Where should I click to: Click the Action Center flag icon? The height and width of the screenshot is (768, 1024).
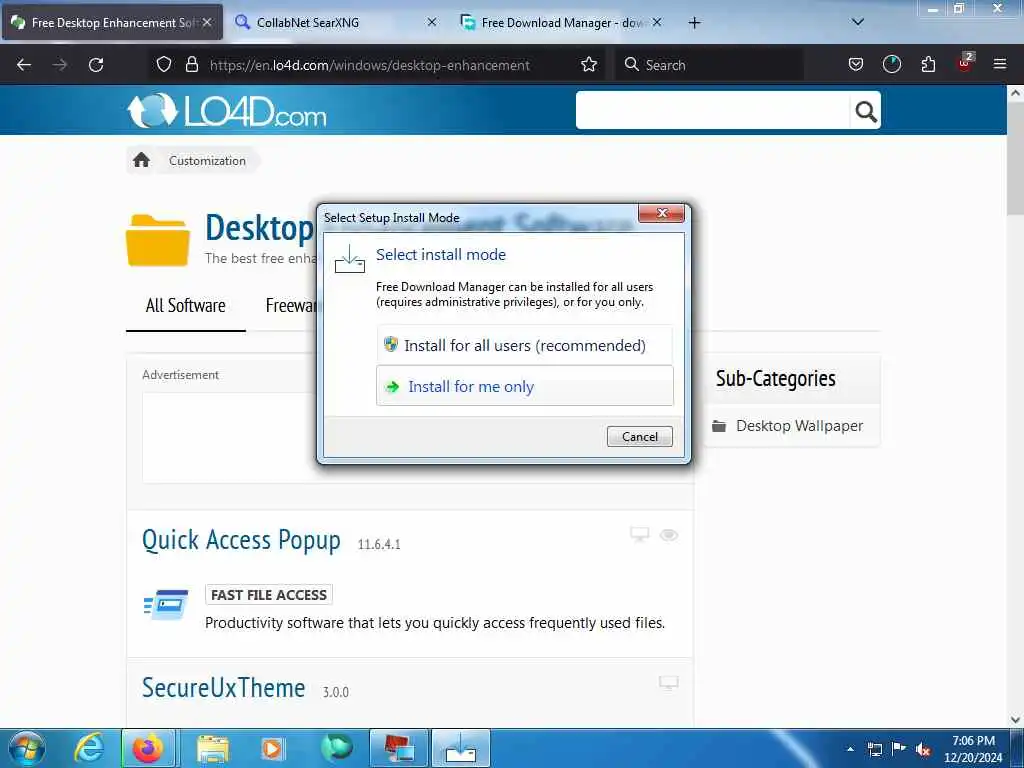(899, 749)
